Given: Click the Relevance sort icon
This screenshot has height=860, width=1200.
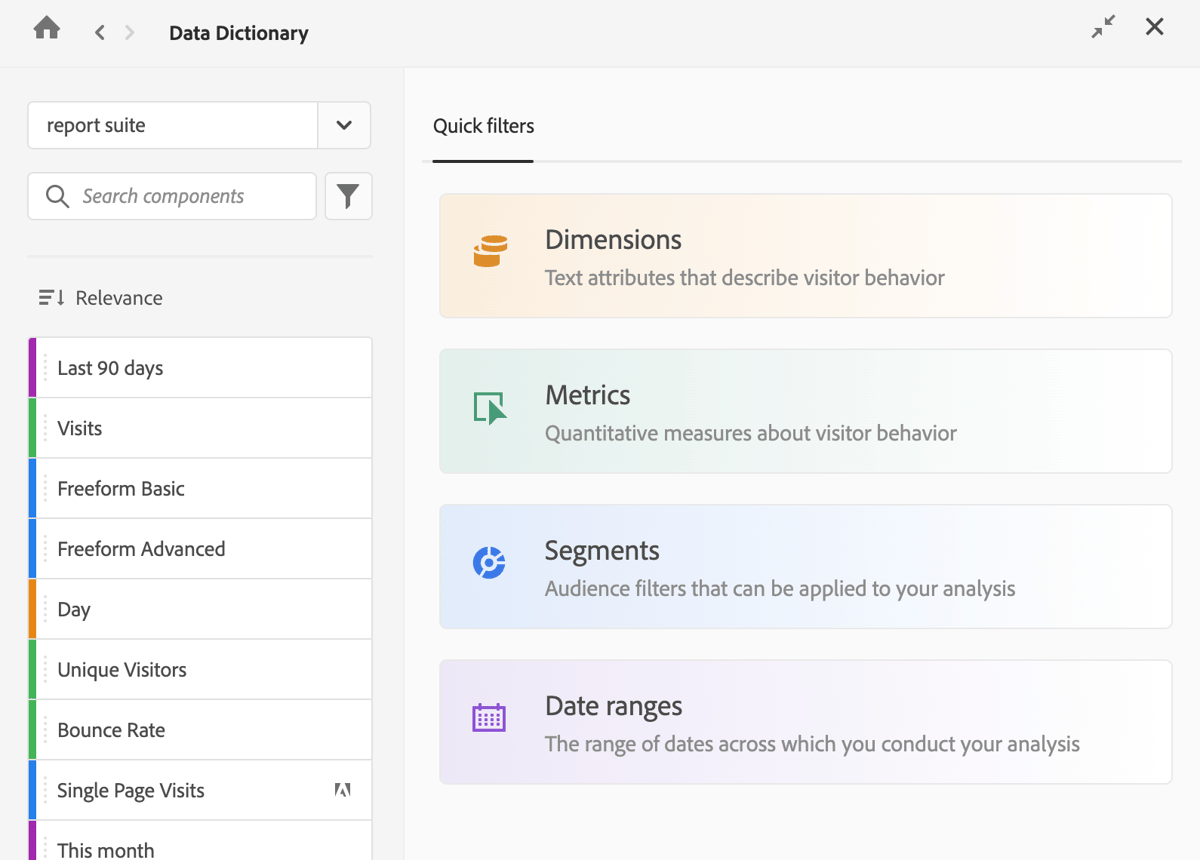Looking at the screenshot, I should coord(50,297).
